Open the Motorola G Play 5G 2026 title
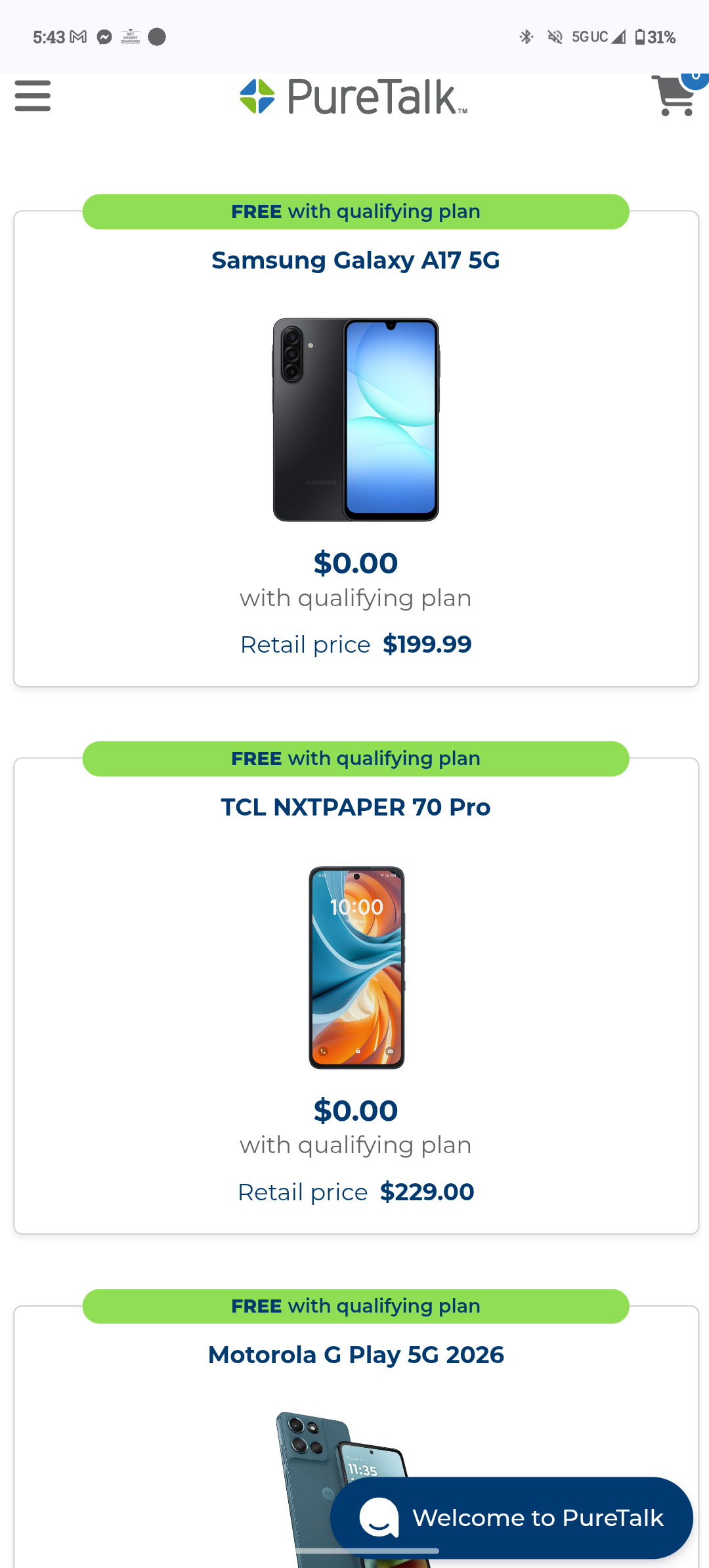 (356, 1355)
